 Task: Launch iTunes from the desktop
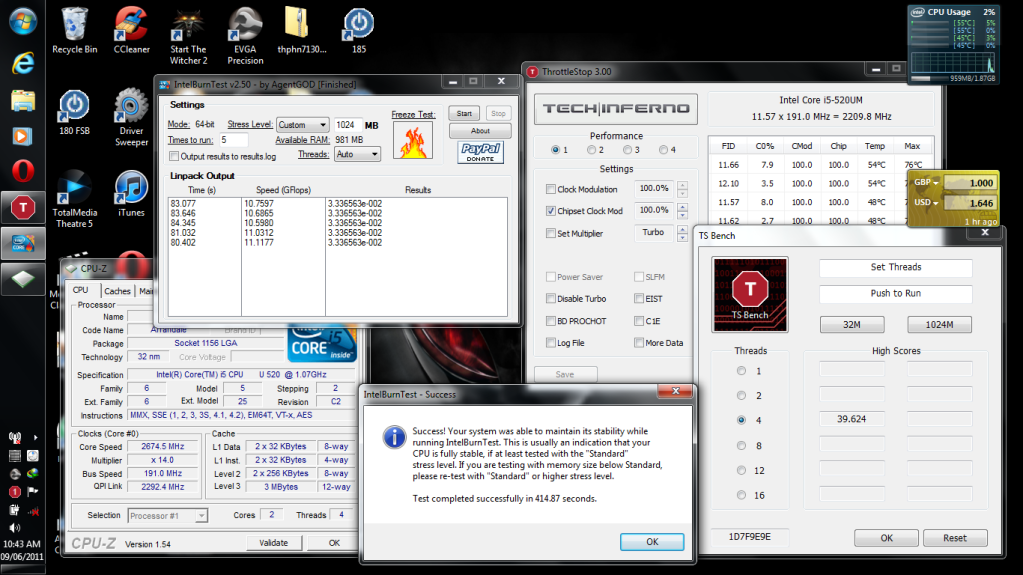(131, 193)
